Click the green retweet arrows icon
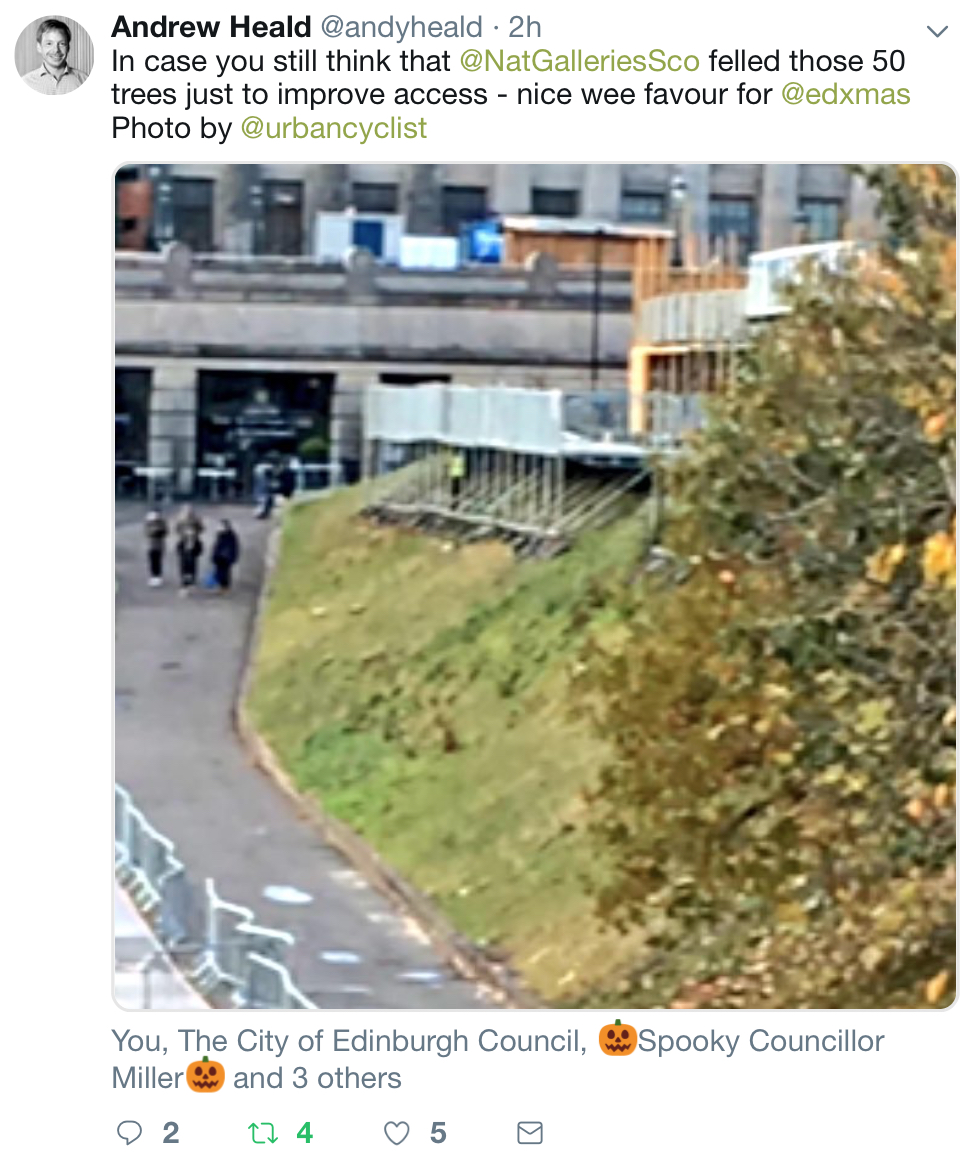This screenshot has width=968, height=1166. click(x=262, y=1133)
